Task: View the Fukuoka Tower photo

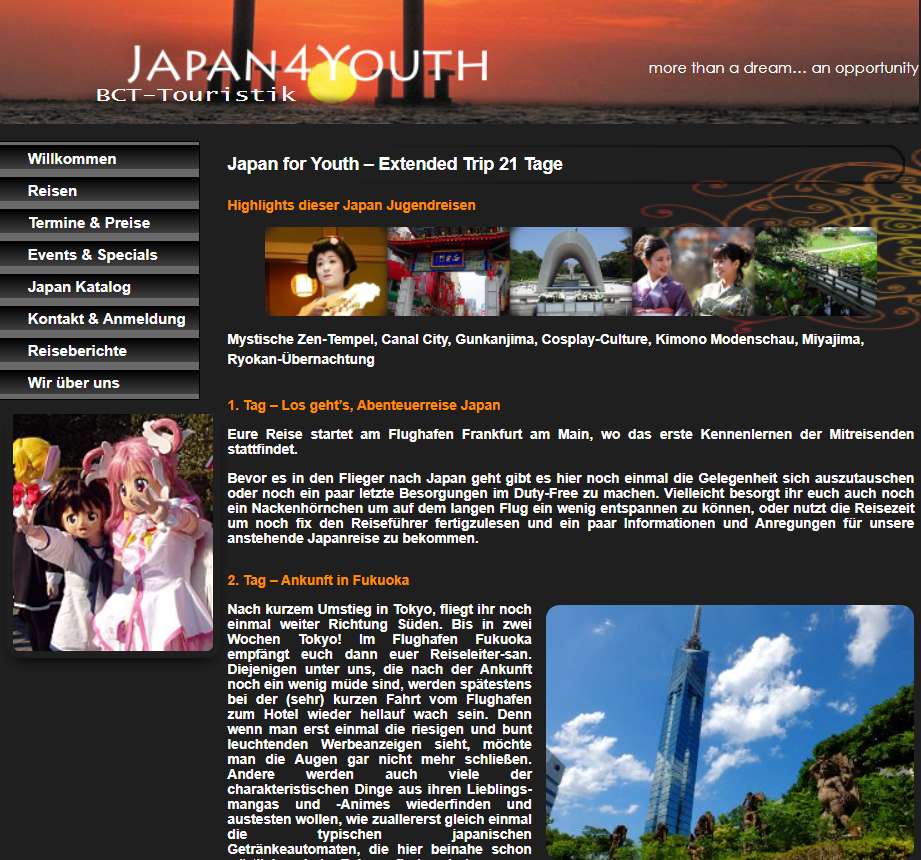Action: click(x=730, y=733)
